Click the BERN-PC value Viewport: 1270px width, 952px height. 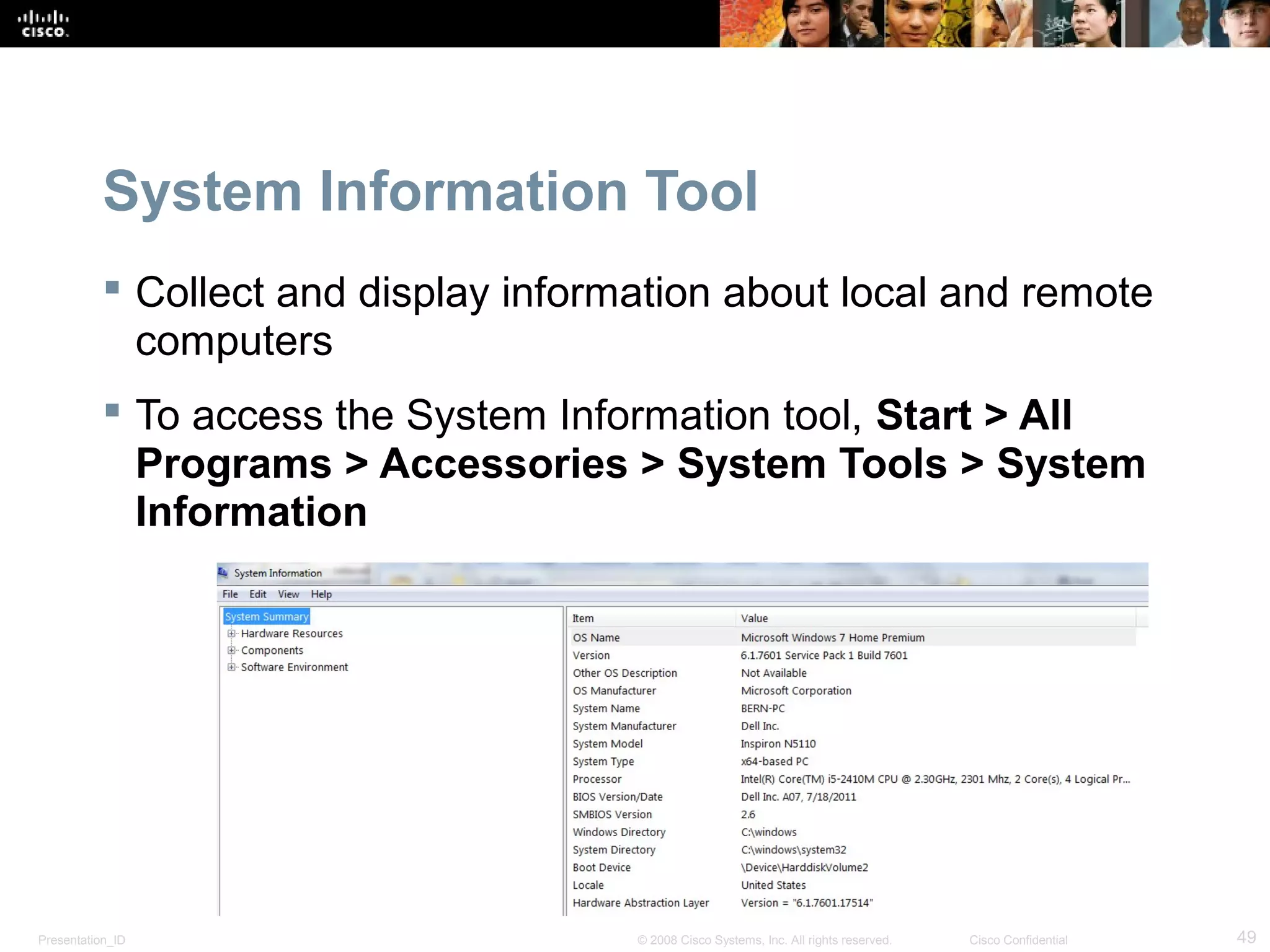coord(762,708)
